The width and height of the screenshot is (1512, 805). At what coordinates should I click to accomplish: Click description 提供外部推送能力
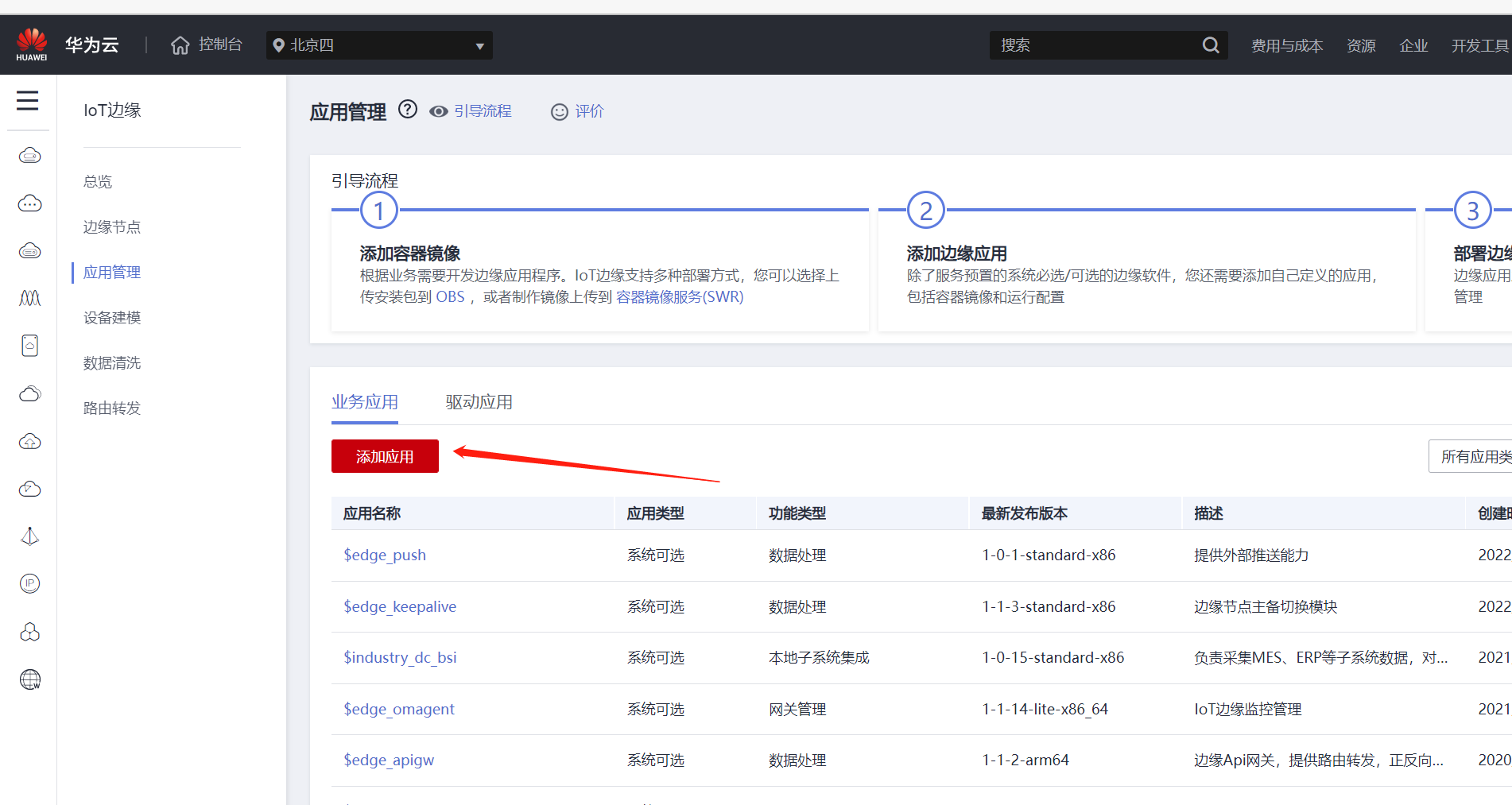(x=1251, y=555)
